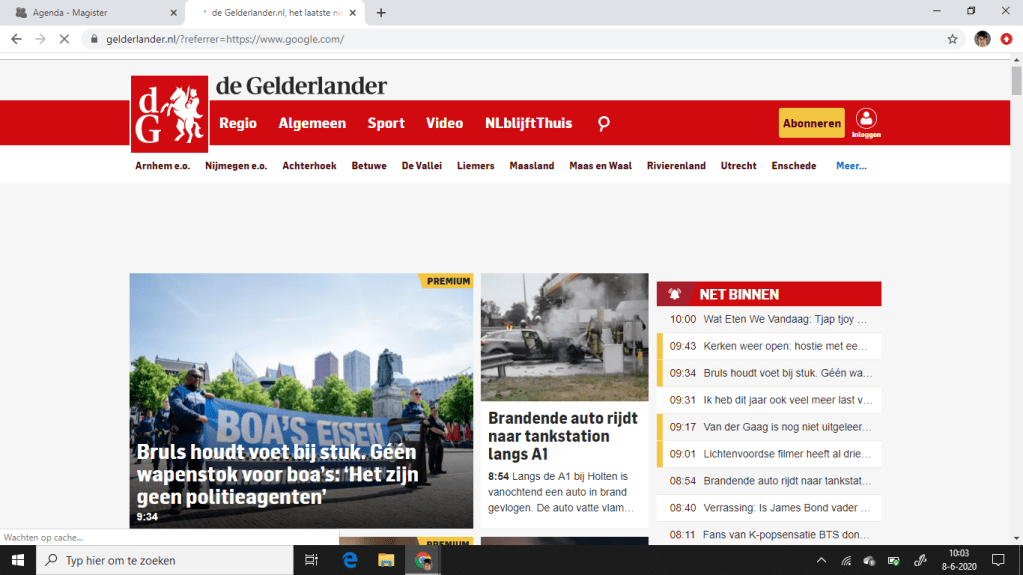Open the site search magnifier icon
The image size is (1023, 575).
pos(603,123)
